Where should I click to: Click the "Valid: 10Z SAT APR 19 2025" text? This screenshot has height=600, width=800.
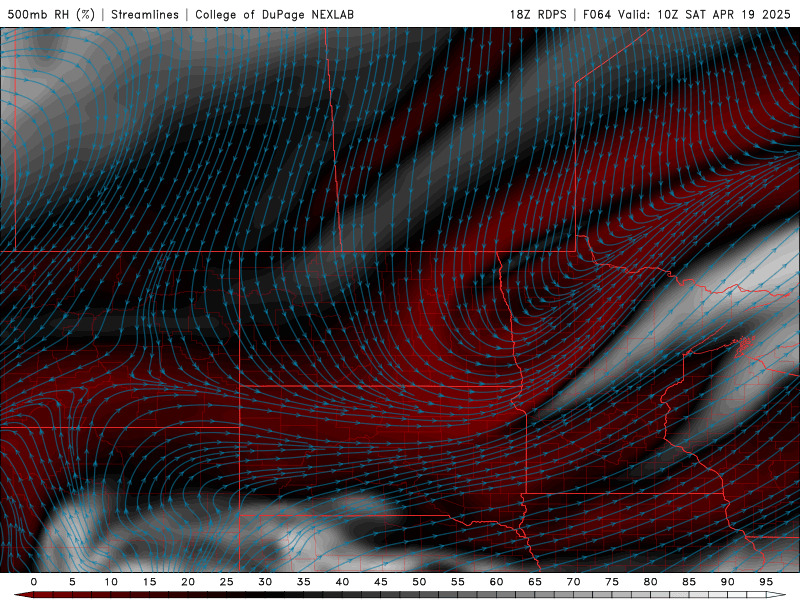(704, 15)
